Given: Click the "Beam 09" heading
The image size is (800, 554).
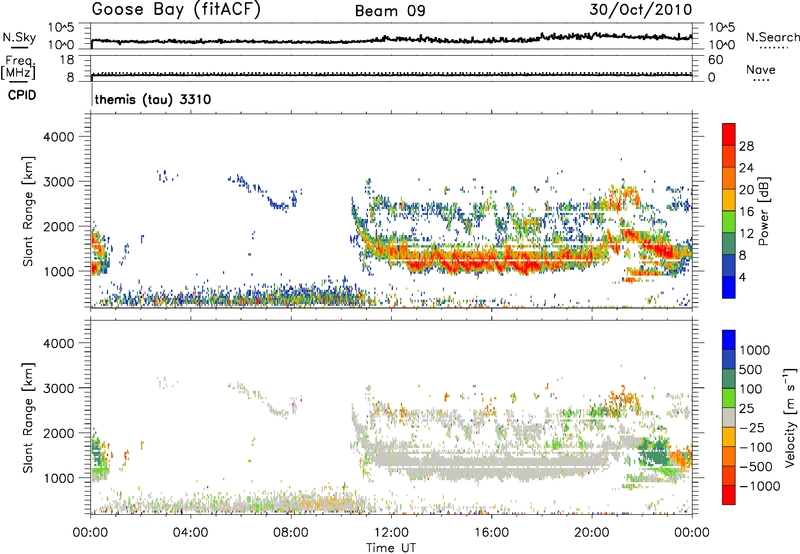Looking at the screenshot, I should click(x=390, y=11).
